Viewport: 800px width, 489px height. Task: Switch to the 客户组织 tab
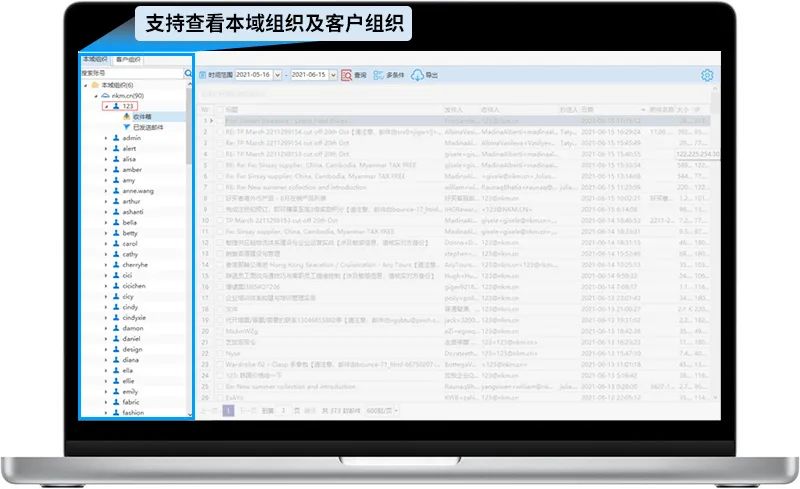pos(130,60)
